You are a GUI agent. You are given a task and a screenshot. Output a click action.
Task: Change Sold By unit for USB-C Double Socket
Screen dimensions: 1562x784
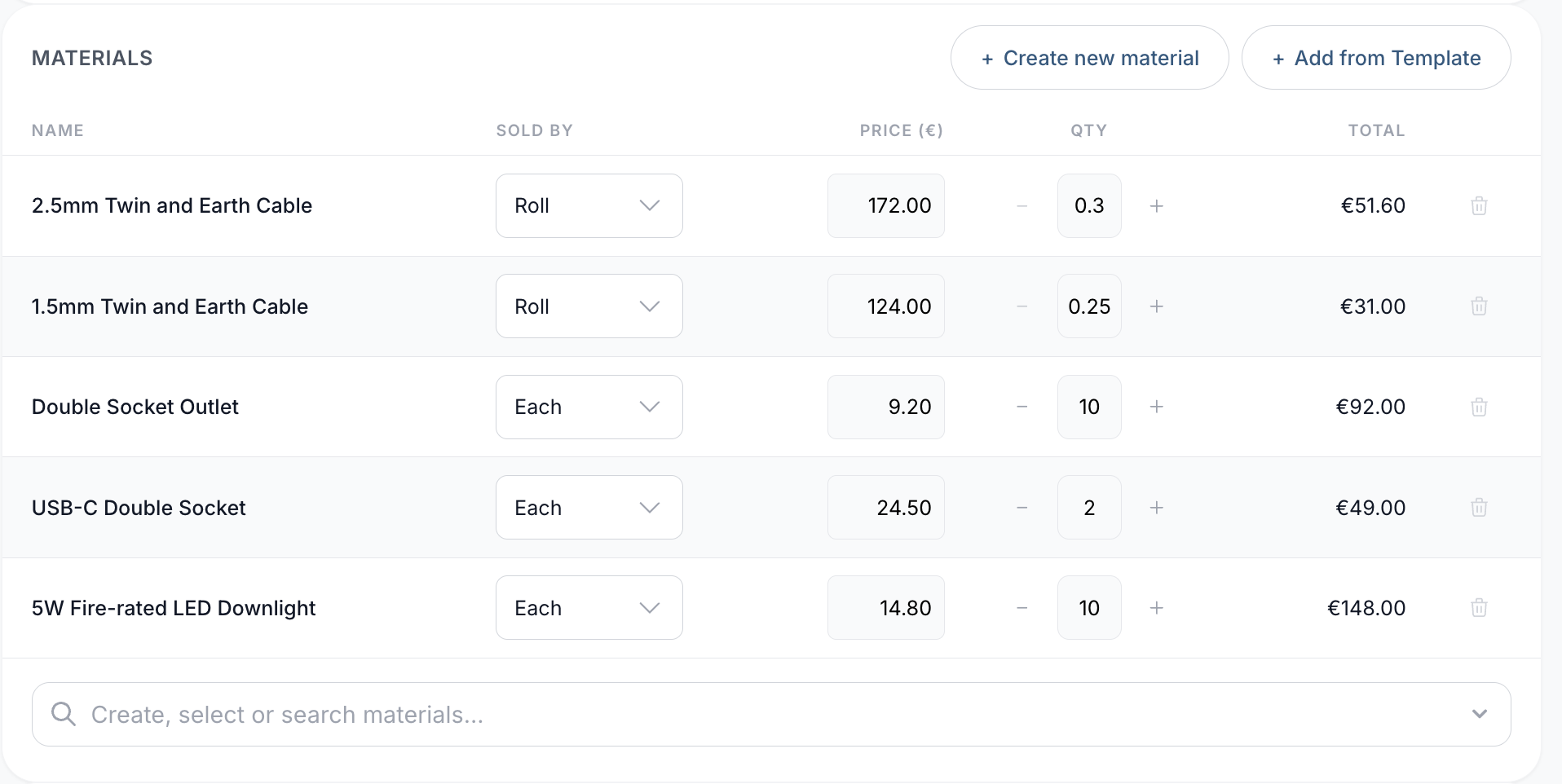[x=589, y=508]
